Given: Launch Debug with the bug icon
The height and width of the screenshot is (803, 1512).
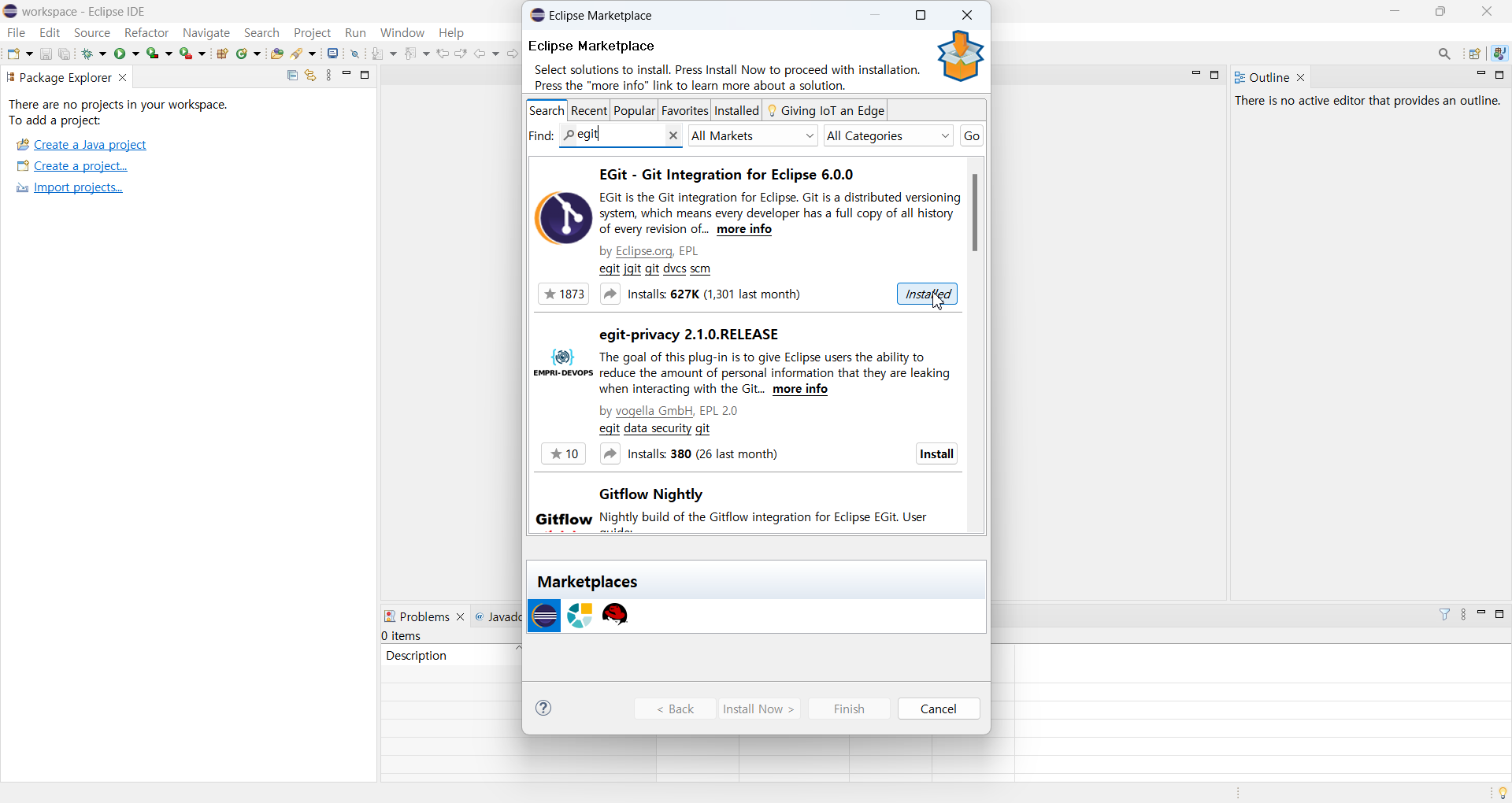Looking at the screenshot, I should (x=89, y=54).
